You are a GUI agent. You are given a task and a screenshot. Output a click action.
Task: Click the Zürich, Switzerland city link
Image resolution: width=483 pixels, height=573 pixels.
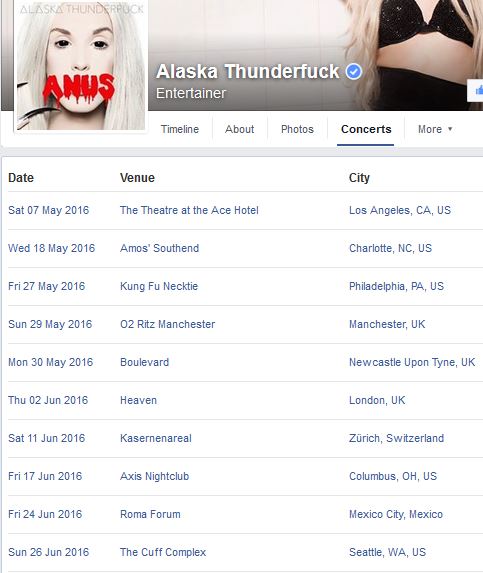coord(396,438)
